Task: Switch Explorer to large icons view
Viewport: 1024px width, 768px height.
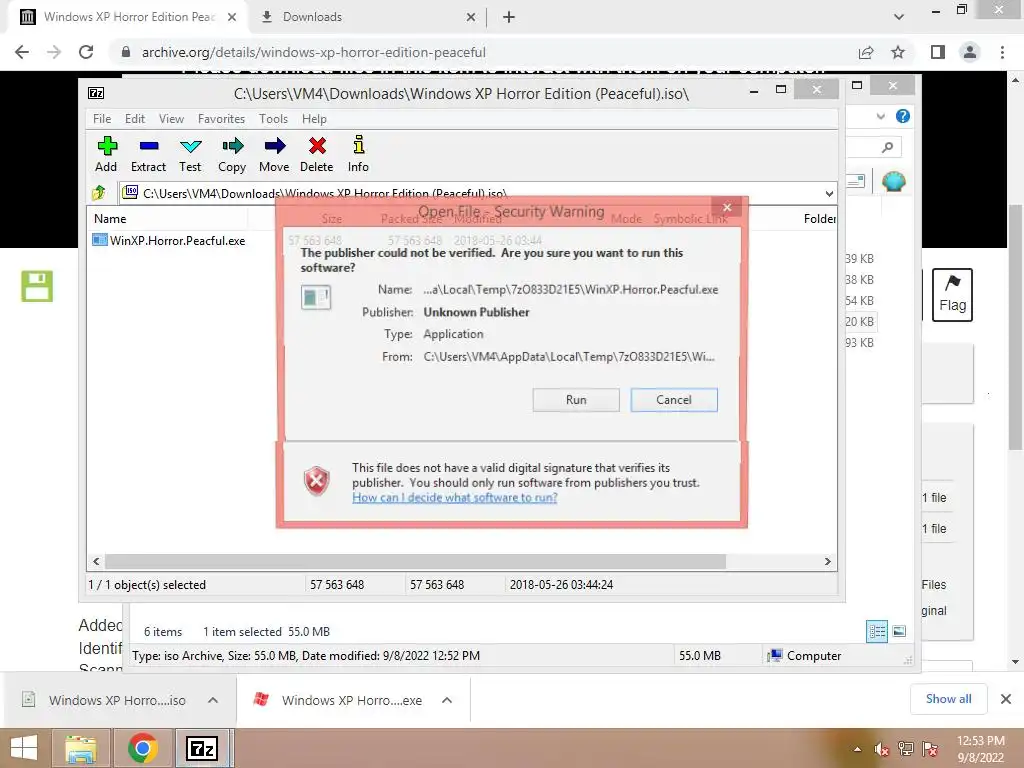Action: coord(899,631)
